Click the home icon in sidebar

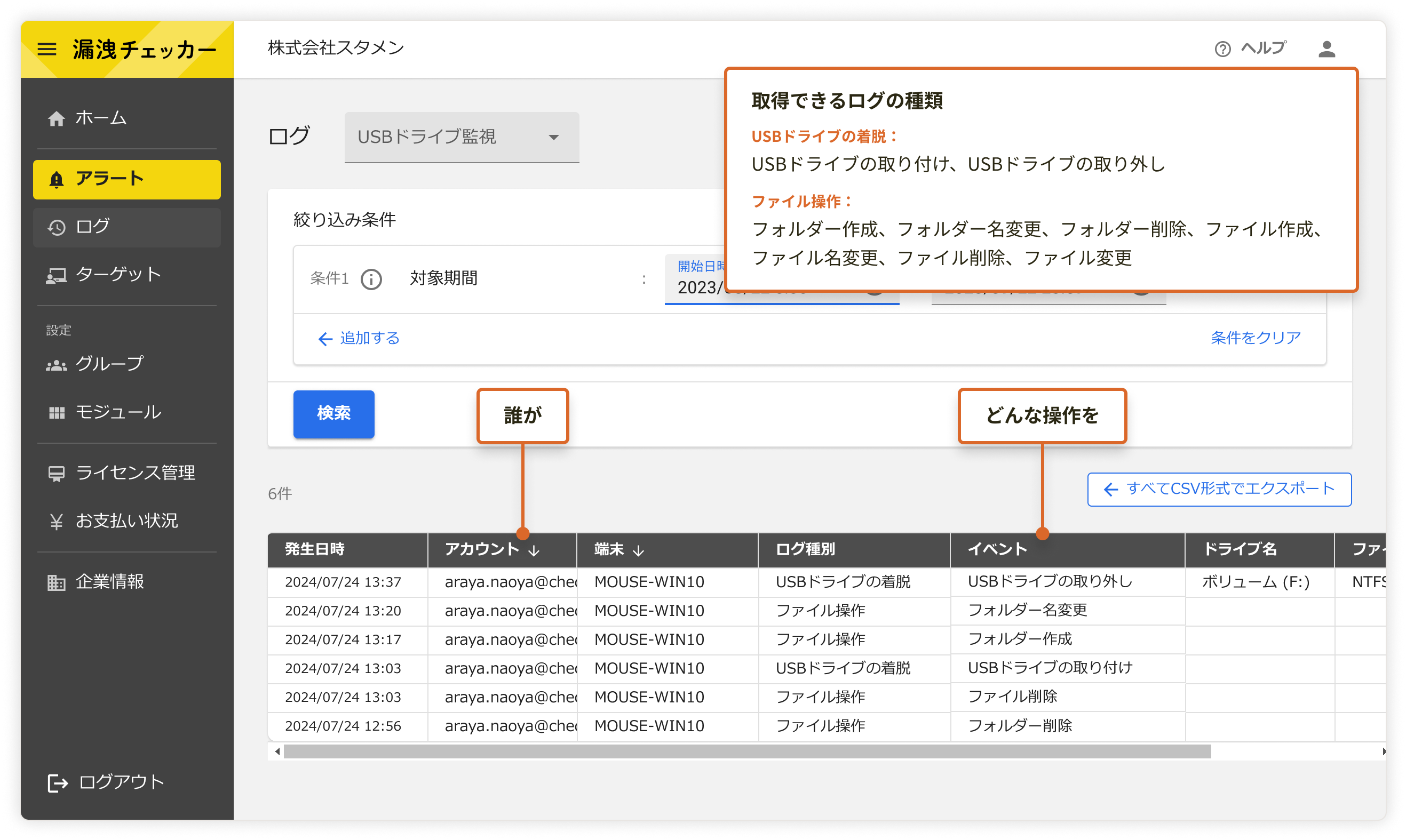pos(56,118)
